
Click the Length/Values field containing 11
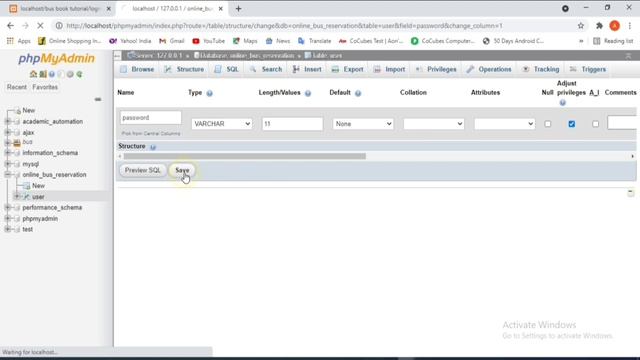click(292, 124)
